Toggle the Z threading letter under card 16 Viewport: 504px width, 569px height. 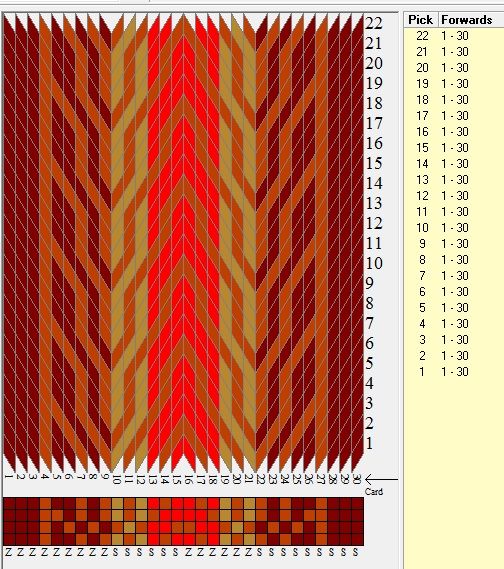[x=188, y=552]
